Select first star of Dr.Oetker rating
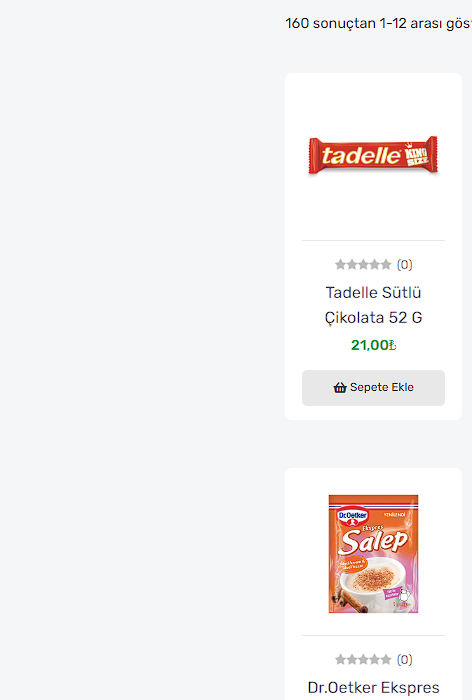The width and height of the screenshot is (472, 700). coord(341,659)
